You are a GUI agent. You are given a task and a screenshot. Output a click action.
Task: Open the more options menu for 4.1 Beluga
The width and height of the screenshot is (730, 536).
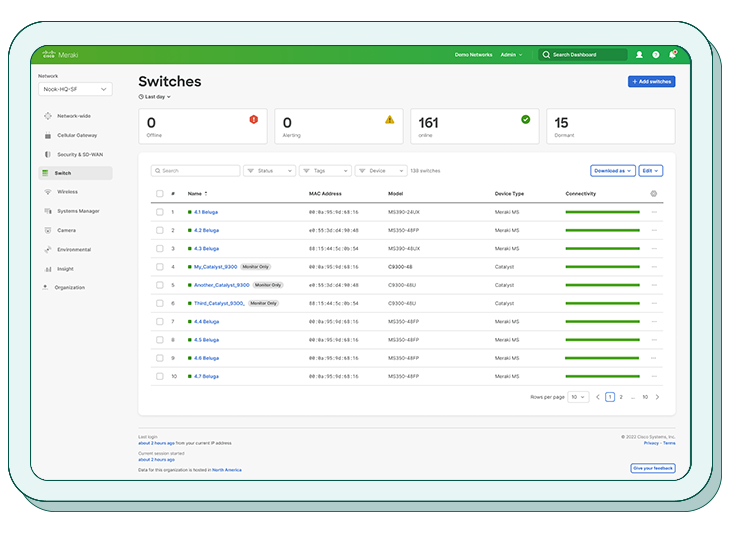tap(654, 212)
